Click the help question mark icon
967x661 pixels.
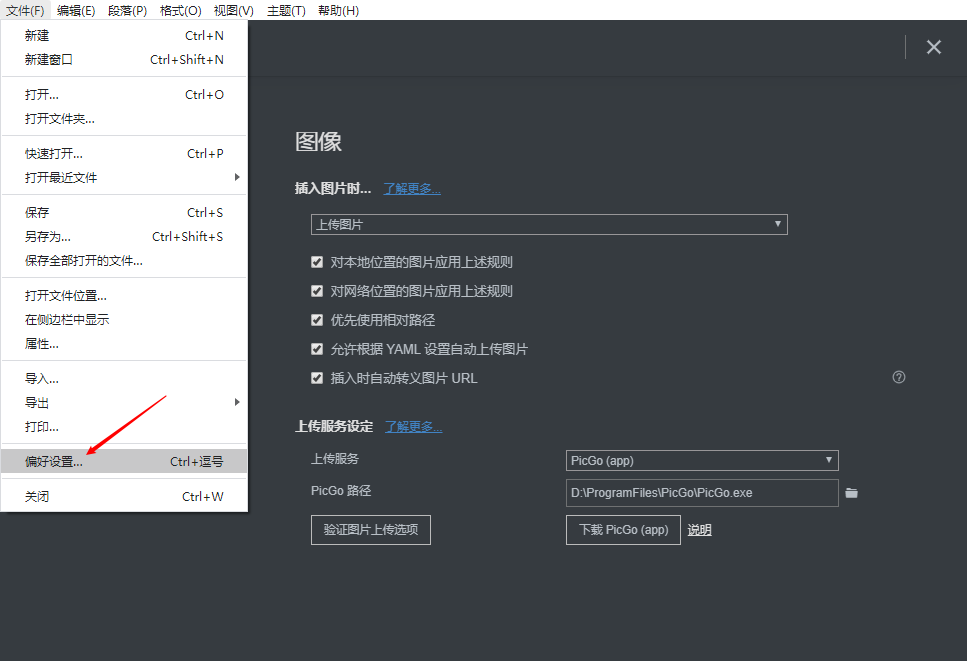tap(899, 377)
